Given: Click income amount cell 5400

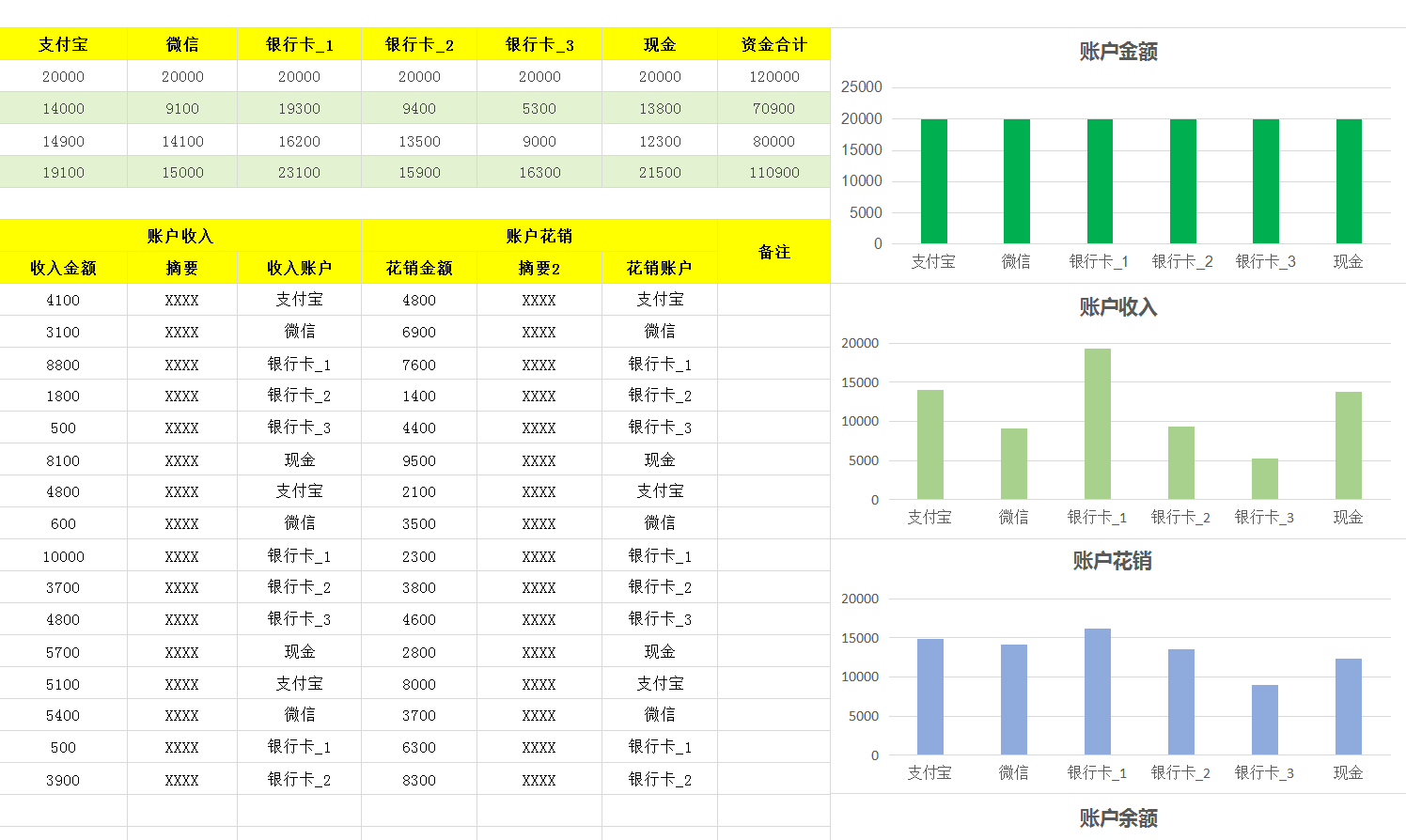Looking at the screenshot, I should (x=63, y=716).
